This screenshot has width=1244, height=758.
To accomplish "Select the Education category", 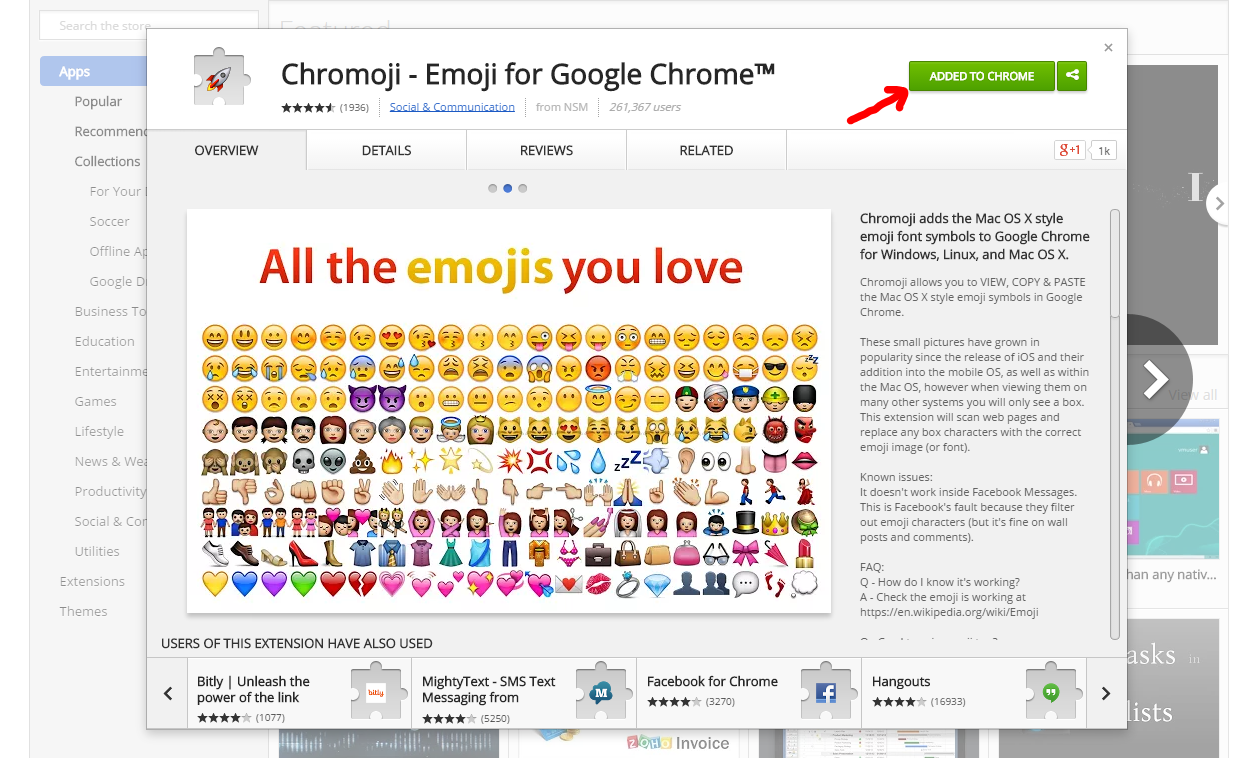I will coord(104,341).
